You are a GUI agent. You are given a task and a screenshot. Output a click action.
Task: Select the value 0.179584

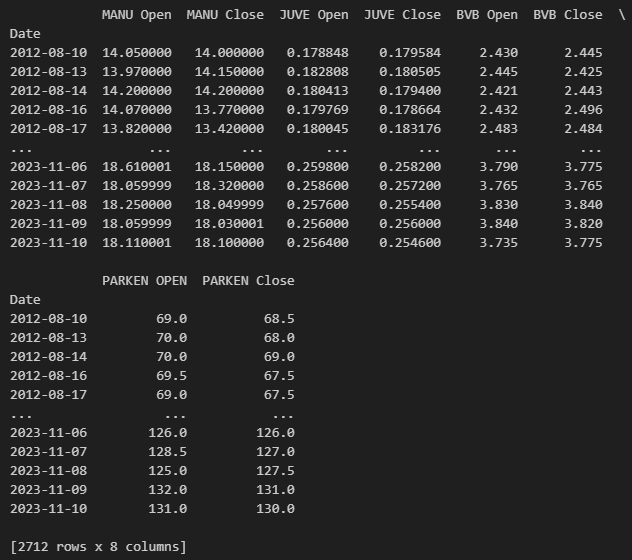410,53
